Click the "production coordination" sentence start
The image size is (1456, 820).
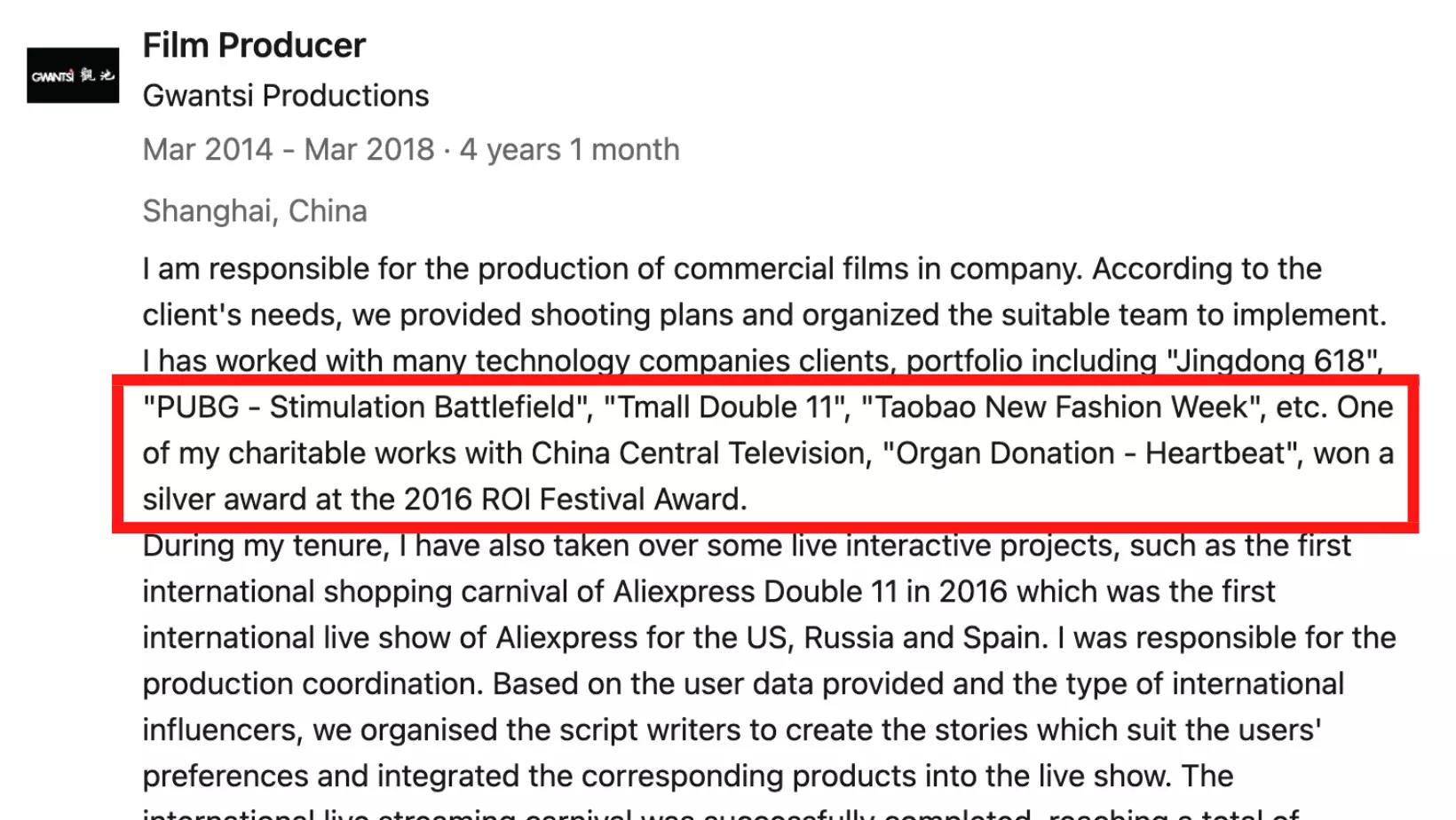(313, 684)
